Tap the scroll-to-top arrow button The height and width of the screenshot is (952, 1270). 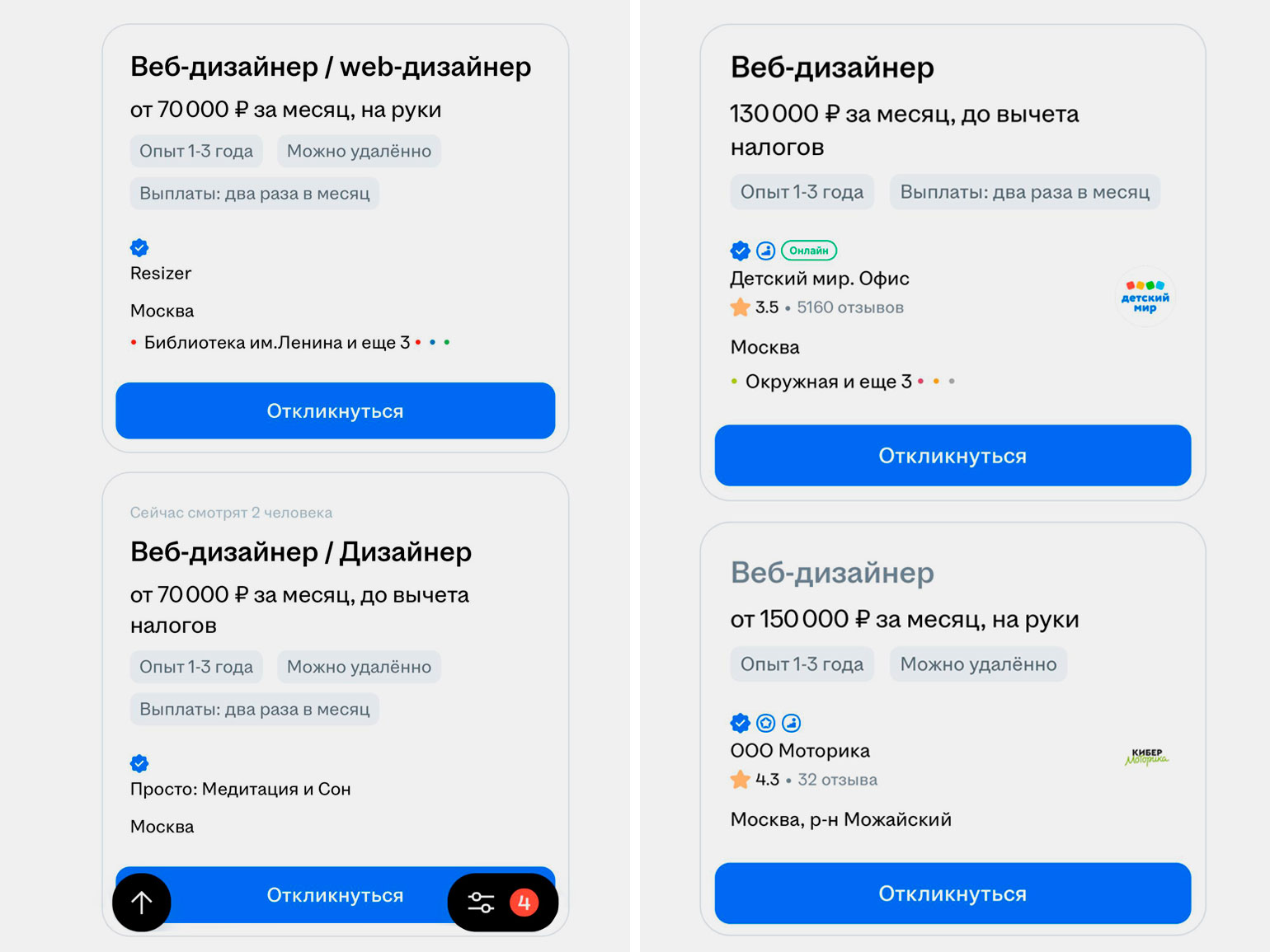[x=142, y=903]
